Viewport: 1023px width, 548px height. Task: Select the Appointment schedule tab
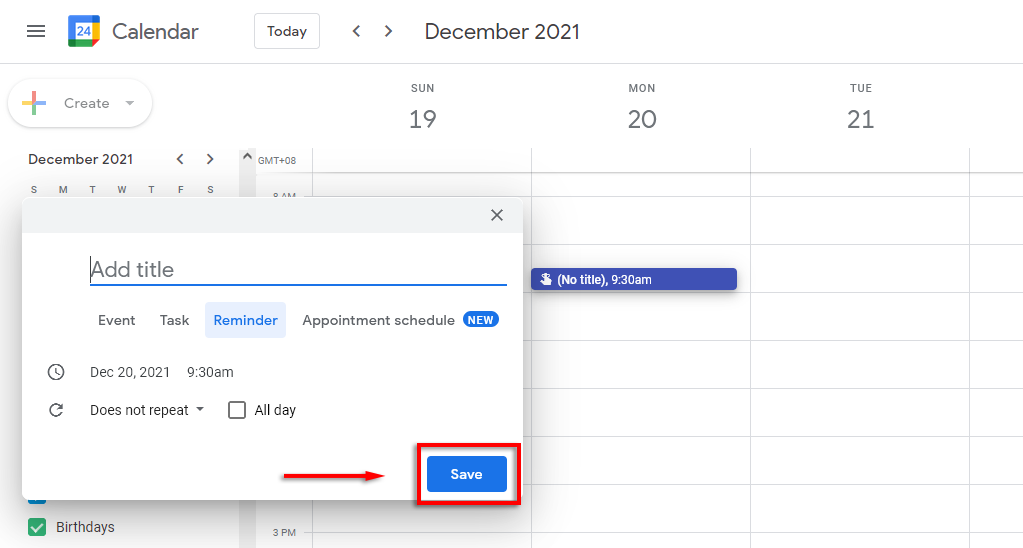(379, 320)
